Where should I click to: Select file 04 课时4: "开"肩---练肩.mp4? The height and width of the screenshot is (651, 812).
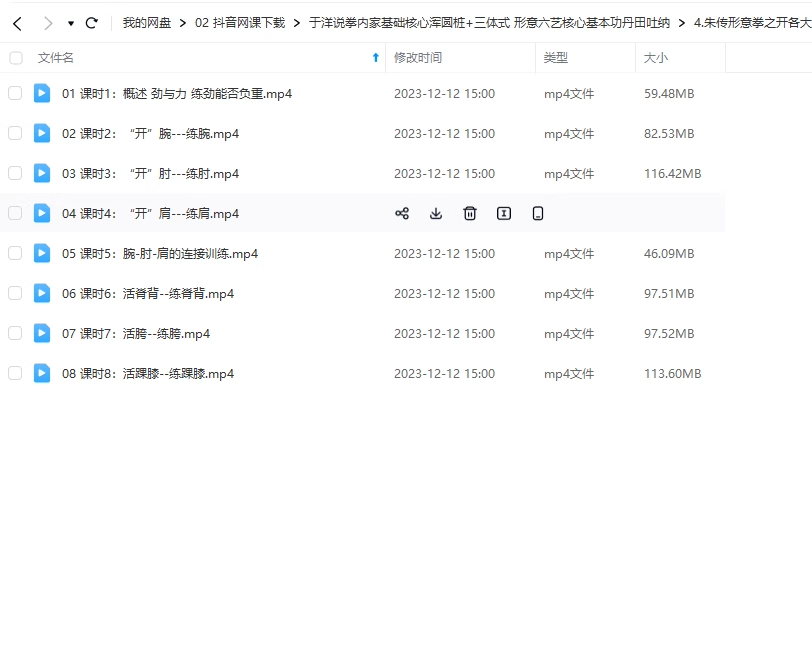[x=151, y=214]
